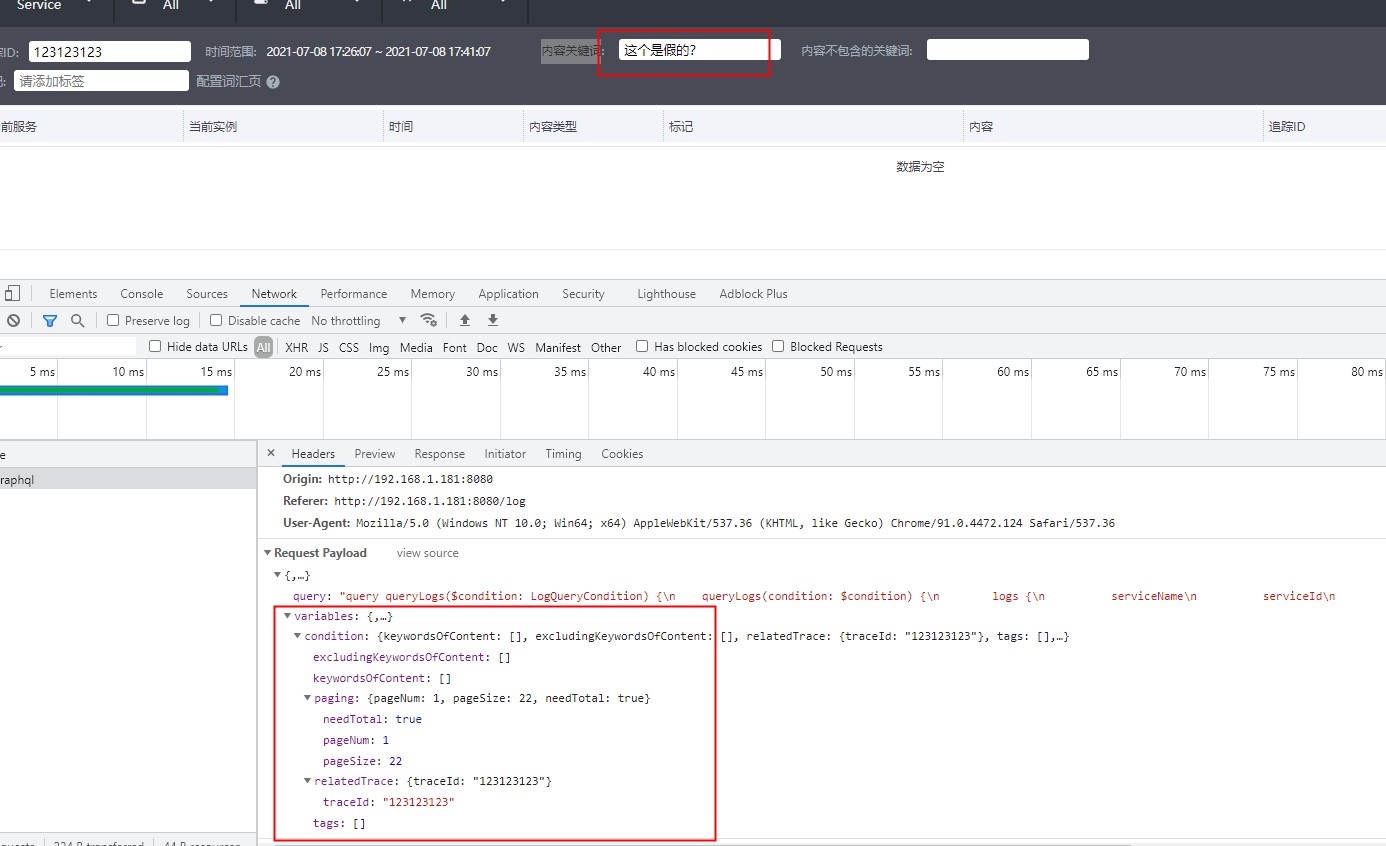Filter requests by Img type
The width and height of the screenshot is (1386, 846).
coord(379,347)
